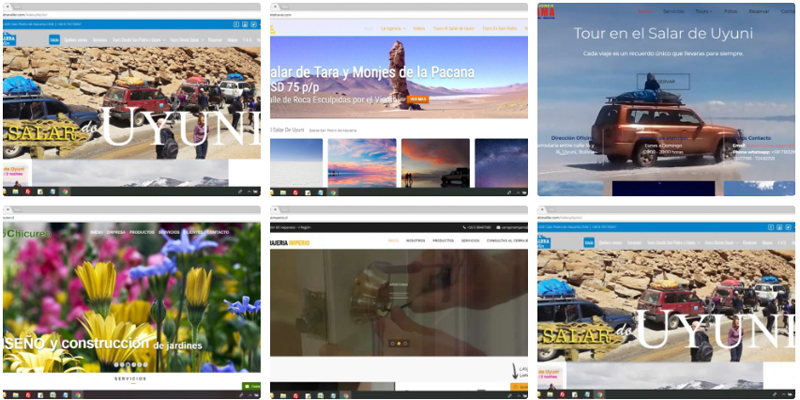Image resolution: width=800 pixels, height=400 pixels.
Task: Click Inicio on Tour en el Salar site
Action: [x=645, y=11]
